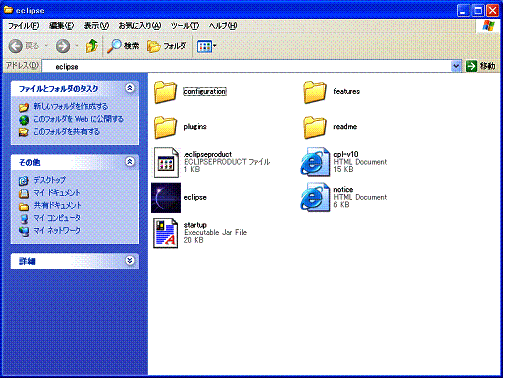Click このフォルダを Web に公開する link
The width and height of the screenshot is (505, 378).
click(78, 119)
